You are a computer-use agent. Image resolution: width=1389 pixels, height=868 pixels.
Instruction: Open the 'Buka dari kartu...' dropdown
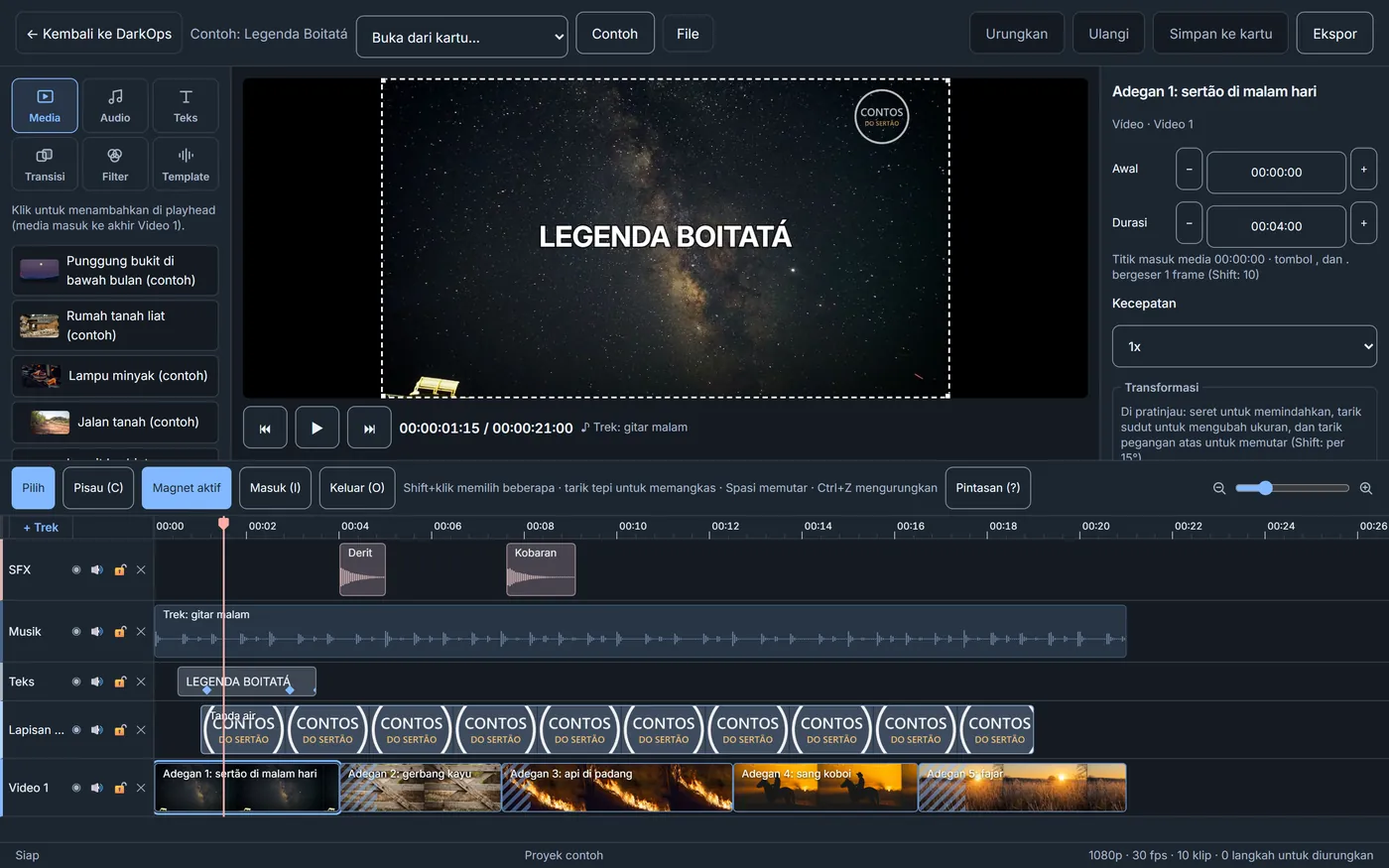click(x=462, y=37)
